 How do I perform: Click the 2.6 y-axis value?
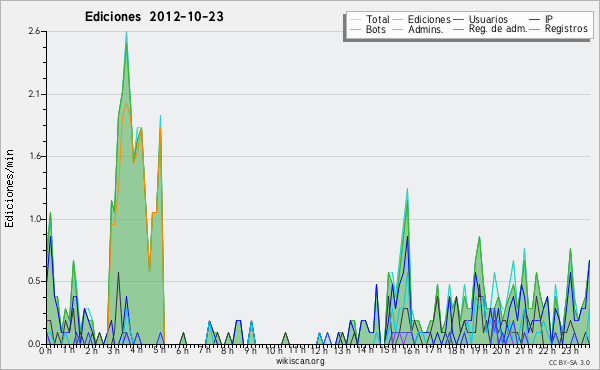[34, 31]
